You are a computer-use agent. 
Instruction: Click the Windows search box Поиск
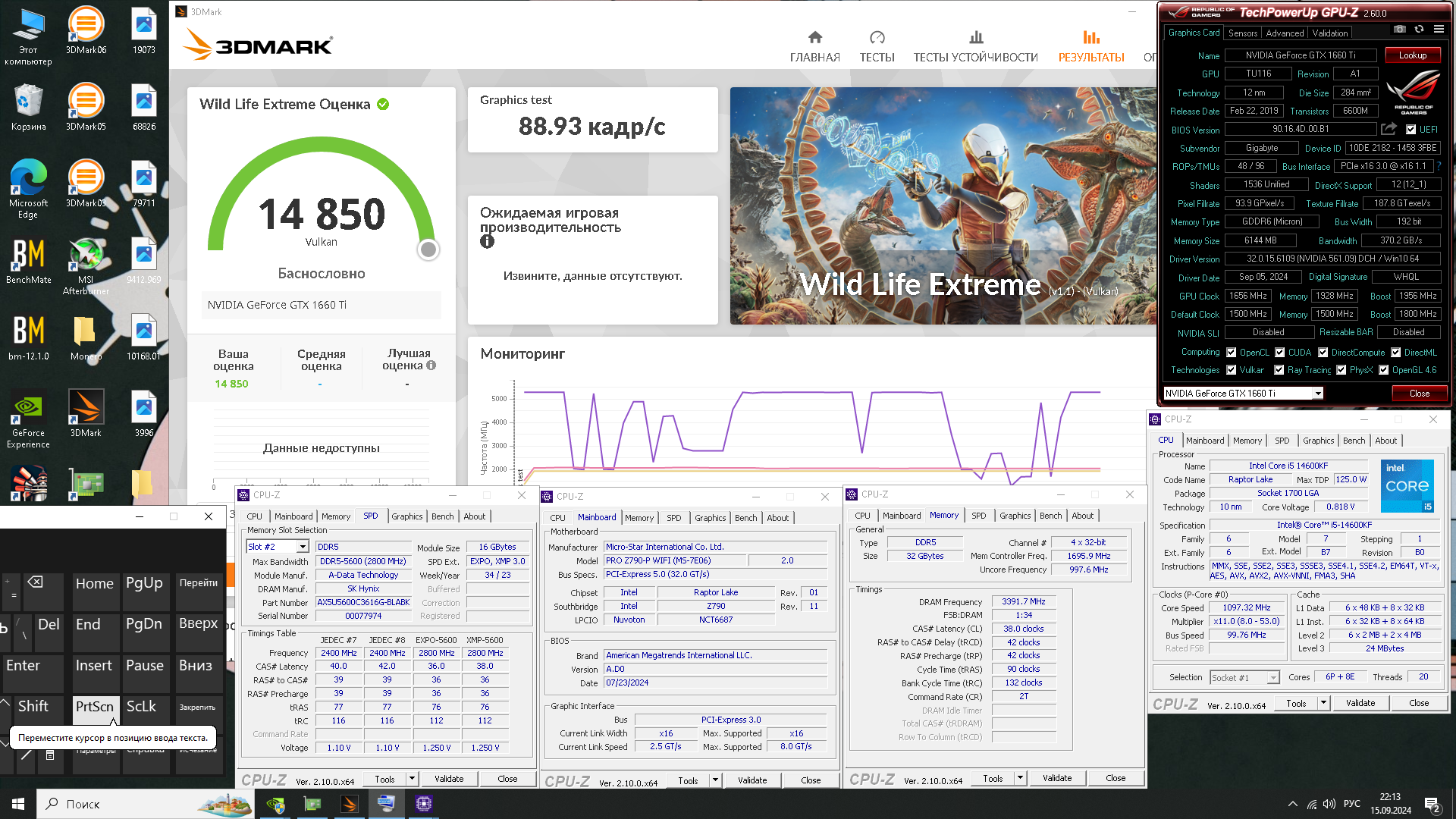tap(146, 804)
